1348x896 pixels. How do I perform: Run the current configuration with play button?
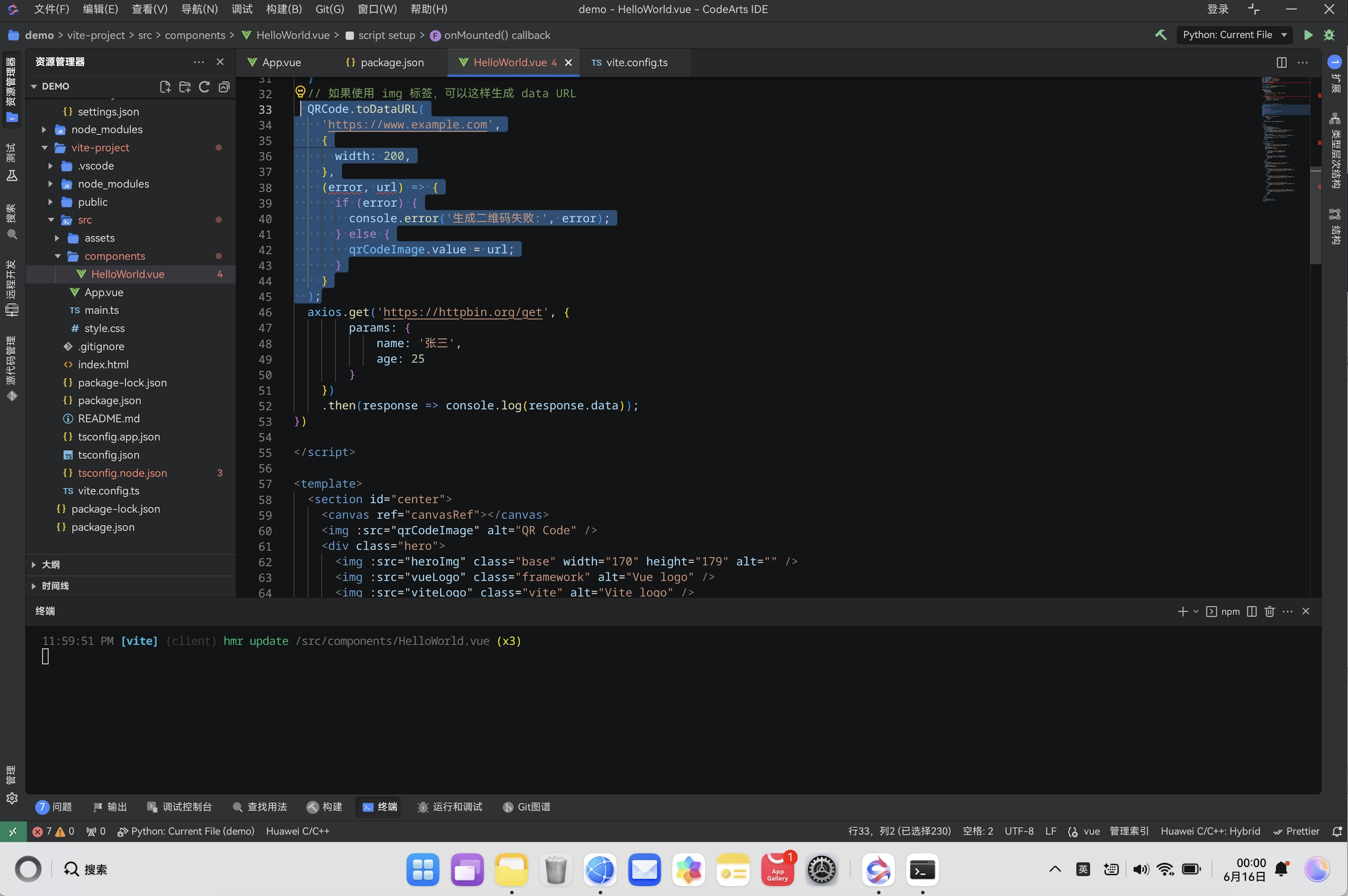(1307, 35)
